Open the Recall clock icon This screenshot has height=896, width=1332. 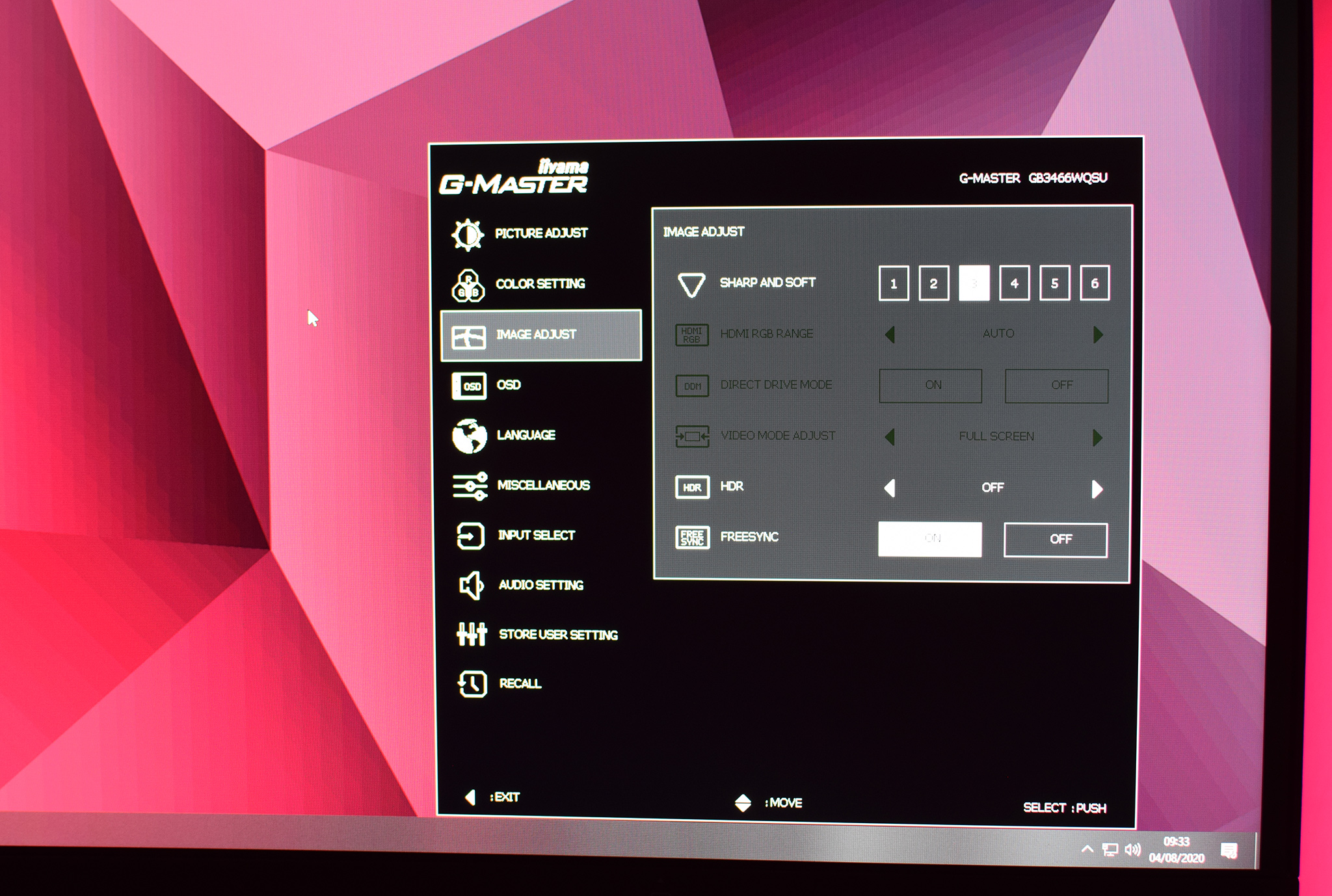pos(472,684)
